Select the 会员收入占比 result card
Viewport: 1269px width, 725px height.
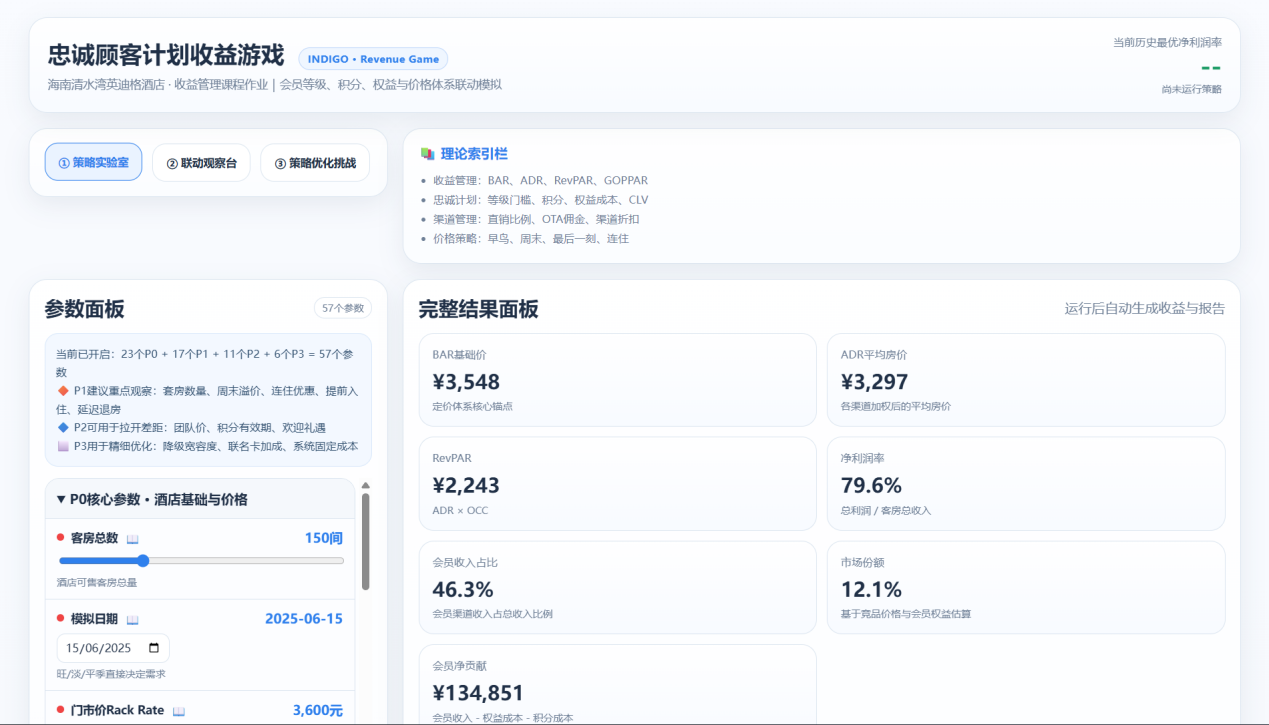click(x=617, y=588)
